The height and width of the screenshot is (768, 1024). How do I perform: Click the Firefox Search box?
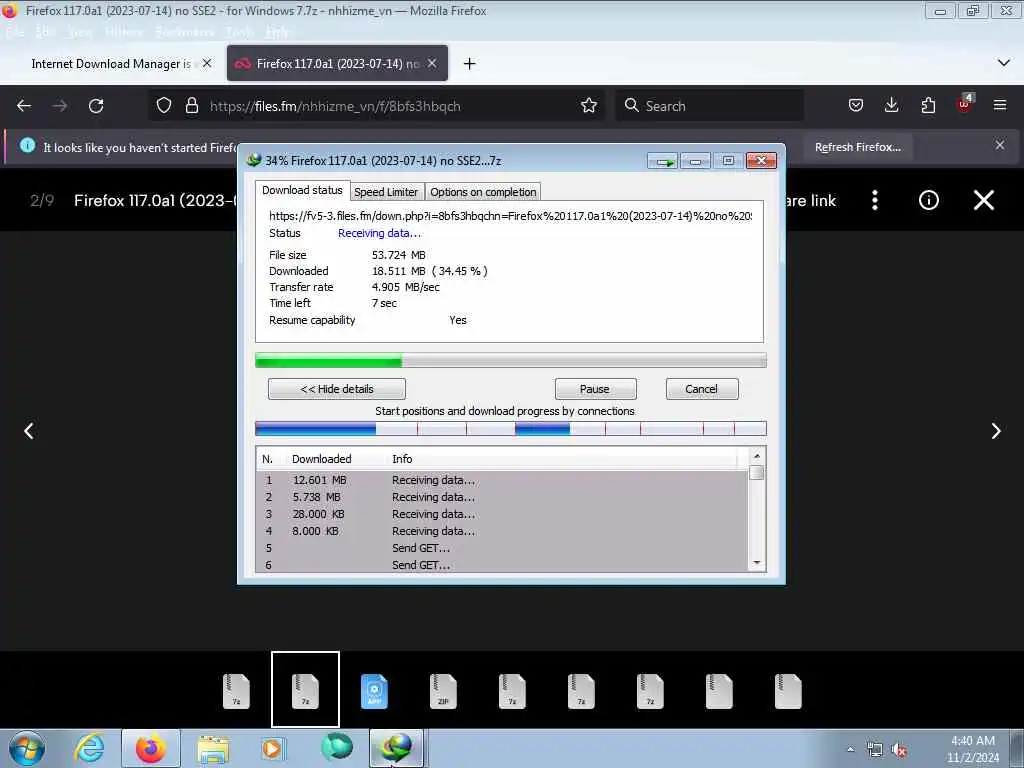[x=709, y=106]
